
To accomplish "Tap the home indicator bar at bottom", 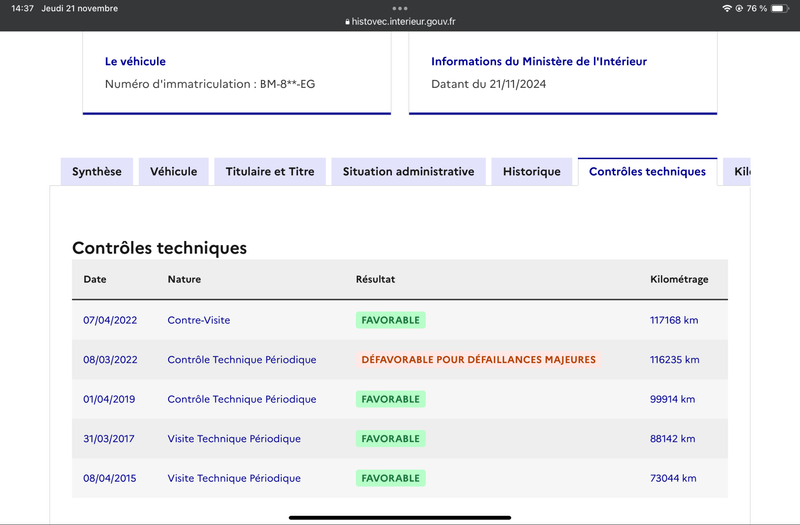I will click(400, 517).
